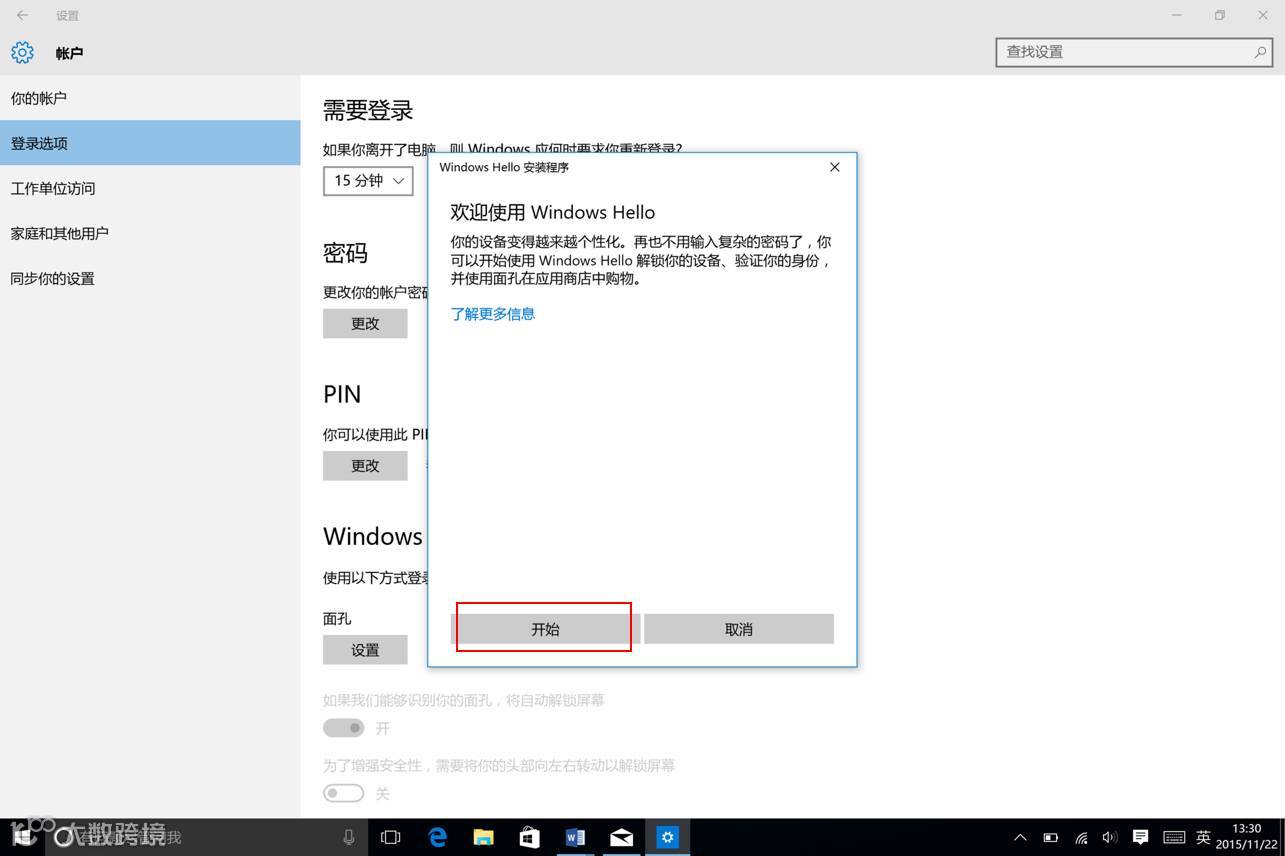Open the Mail app on the taskbar
The width and height of the screenshot is (1285, 856).
click(621, 837)
